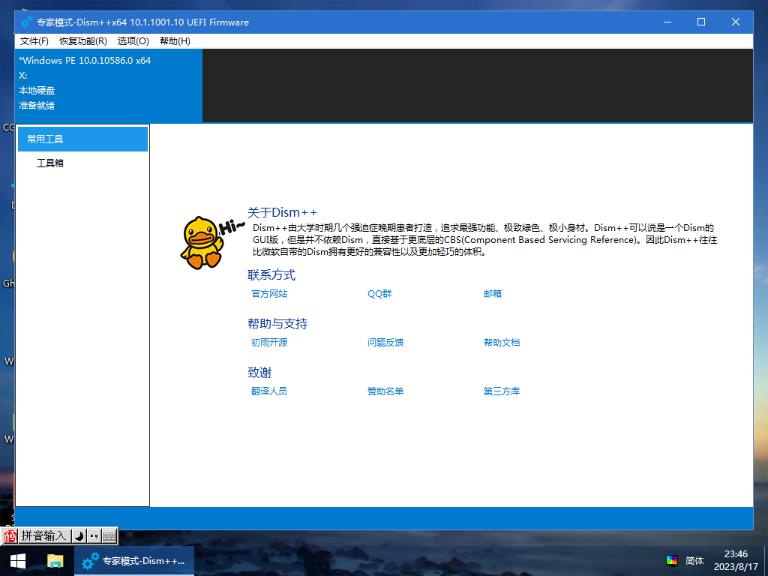The height and width of the screenshot is (576, 768).
Task: Open the clock showing 23:46
Action: coord(736,560)
